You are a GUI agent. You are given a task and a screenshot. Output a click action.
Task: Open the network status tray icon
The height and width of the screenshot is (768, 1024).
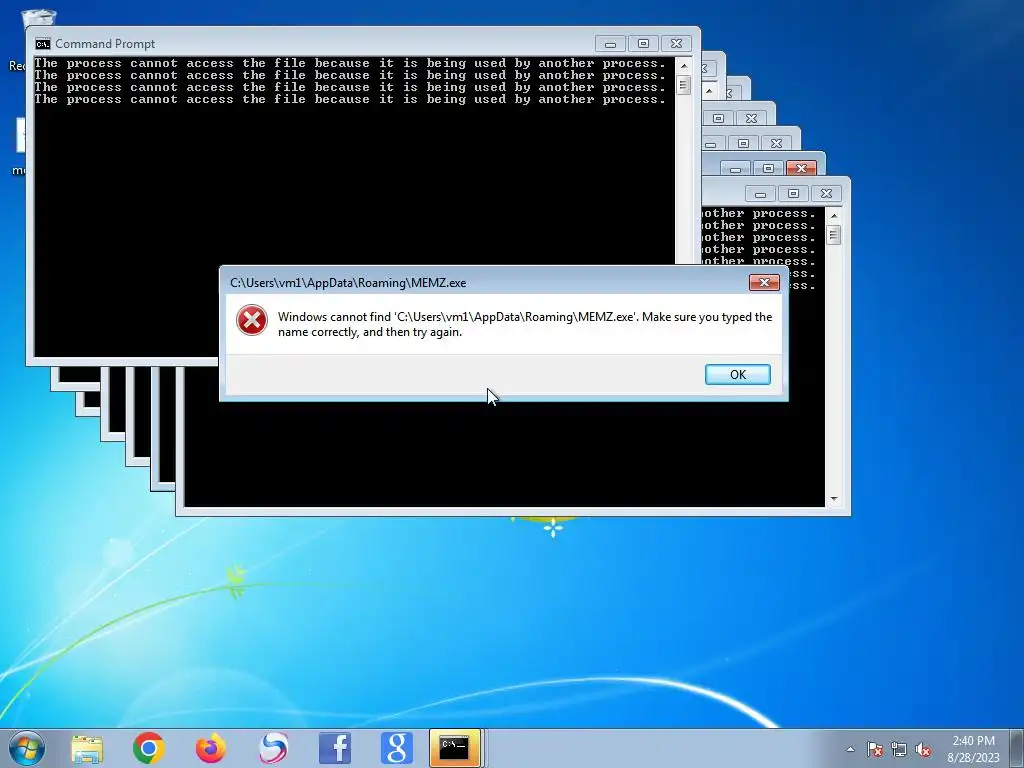(x=899, y=749)
